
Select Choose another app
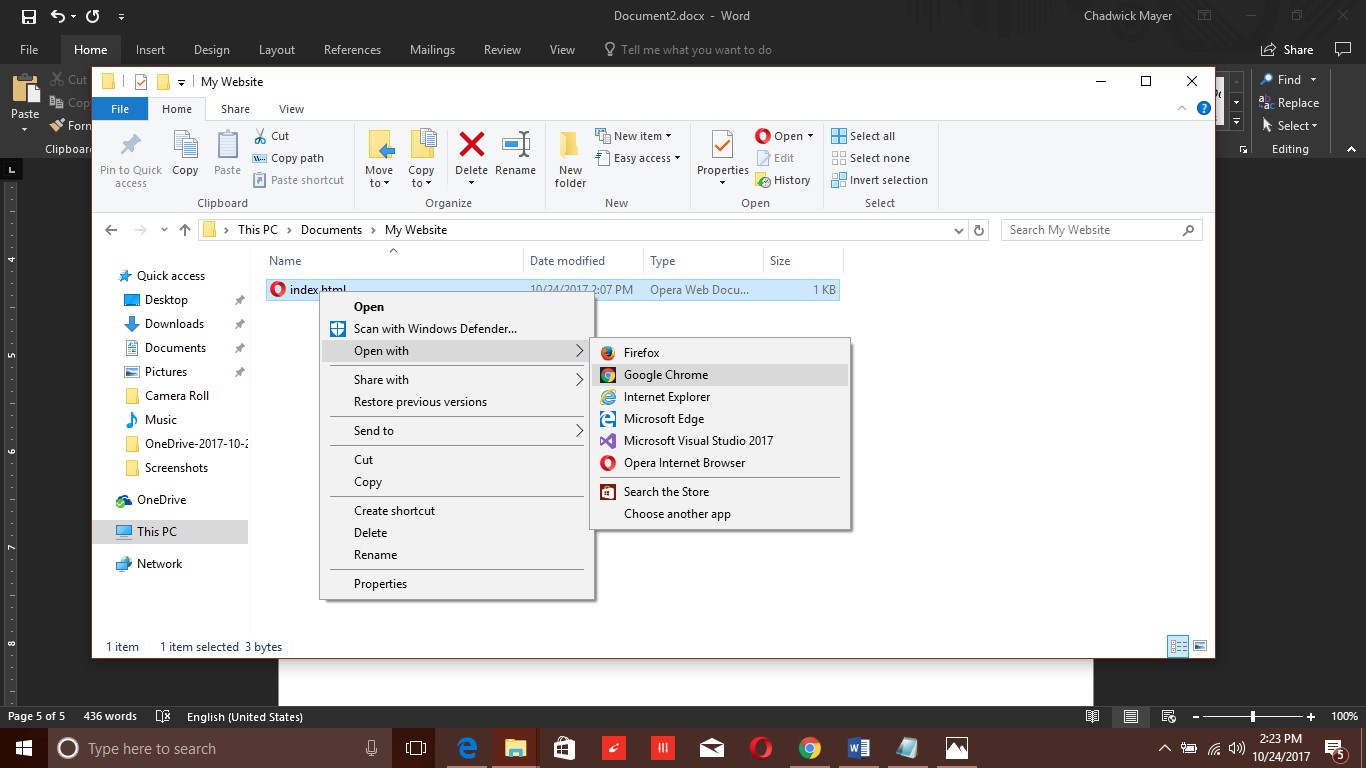tap(720, 514)
